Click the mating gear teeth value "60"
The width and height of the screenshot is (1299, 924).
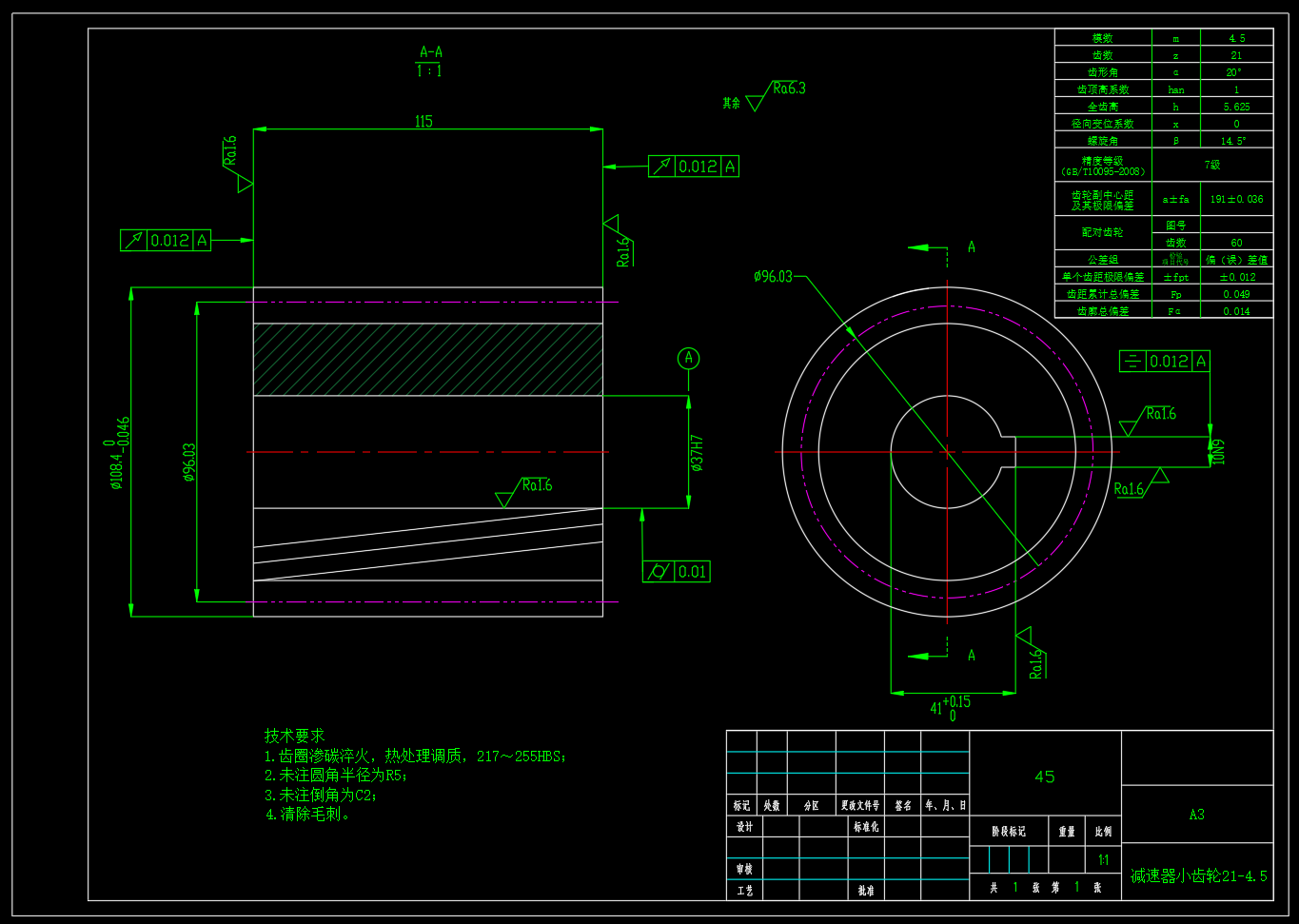[x=1236, y=243]
